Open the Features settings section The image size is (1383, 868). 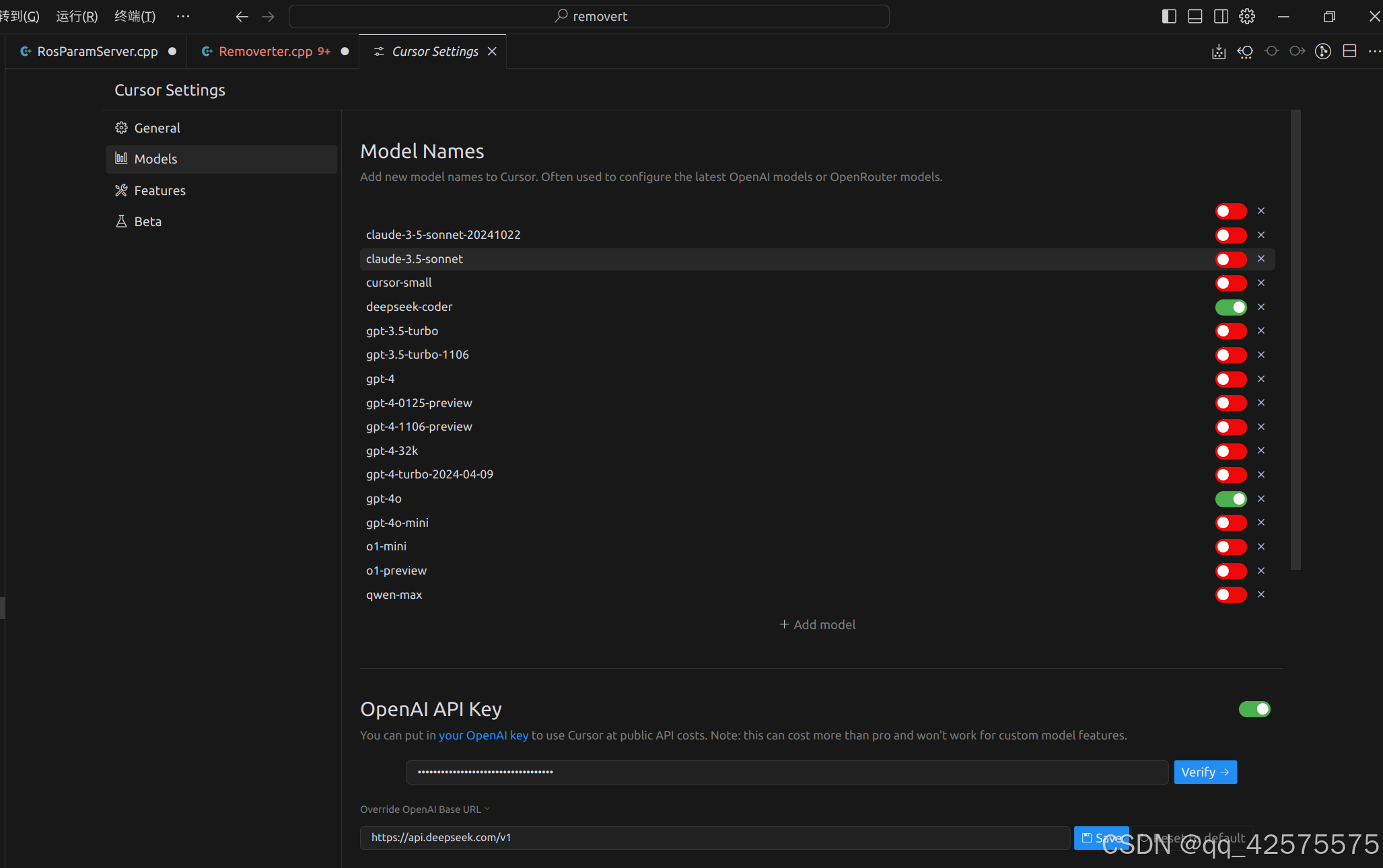pos(159,190)
